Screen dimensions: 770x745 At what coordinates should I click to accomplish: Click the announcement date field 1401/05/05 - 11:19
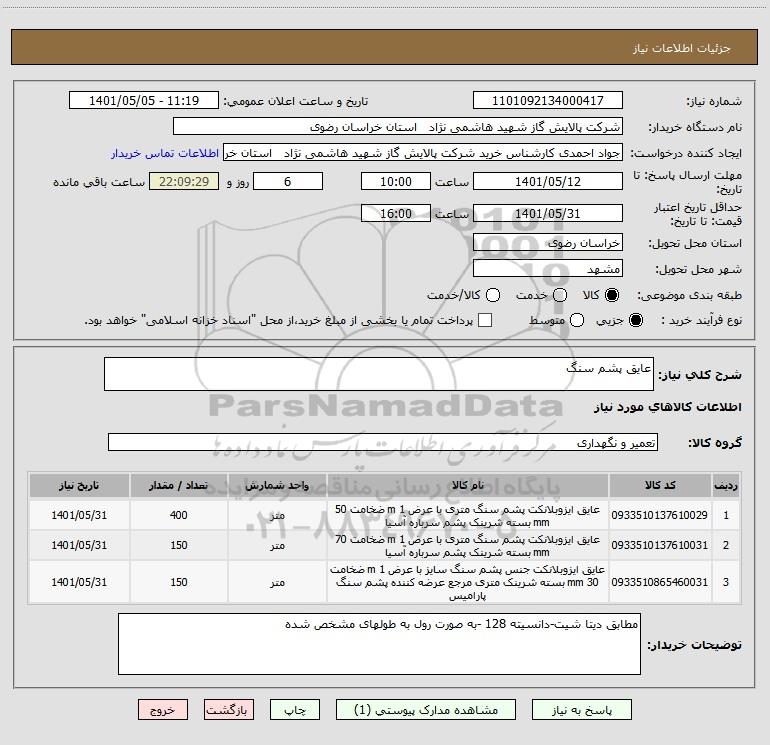[144, 101]
